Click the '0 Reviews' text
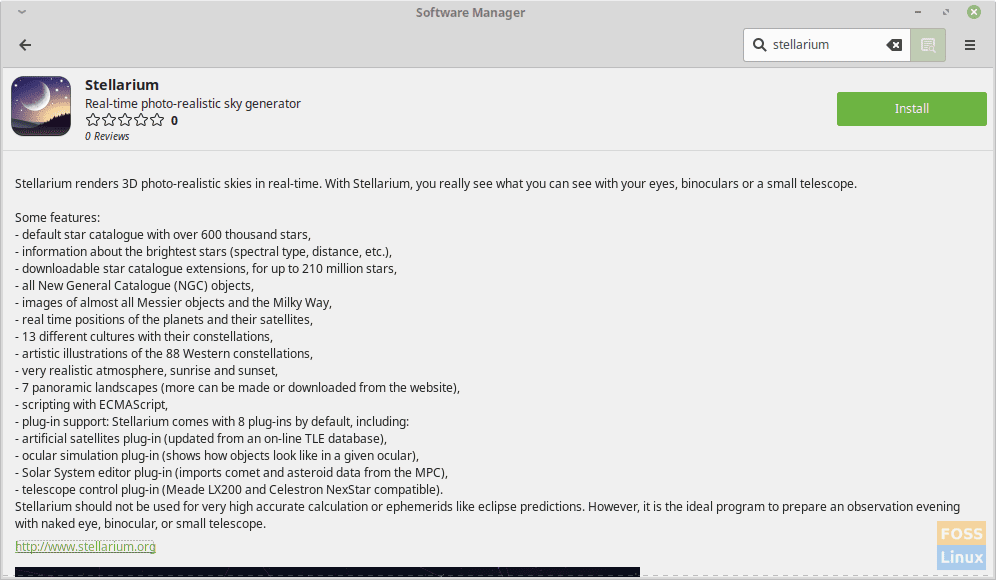996x580 pixels. 107,136
